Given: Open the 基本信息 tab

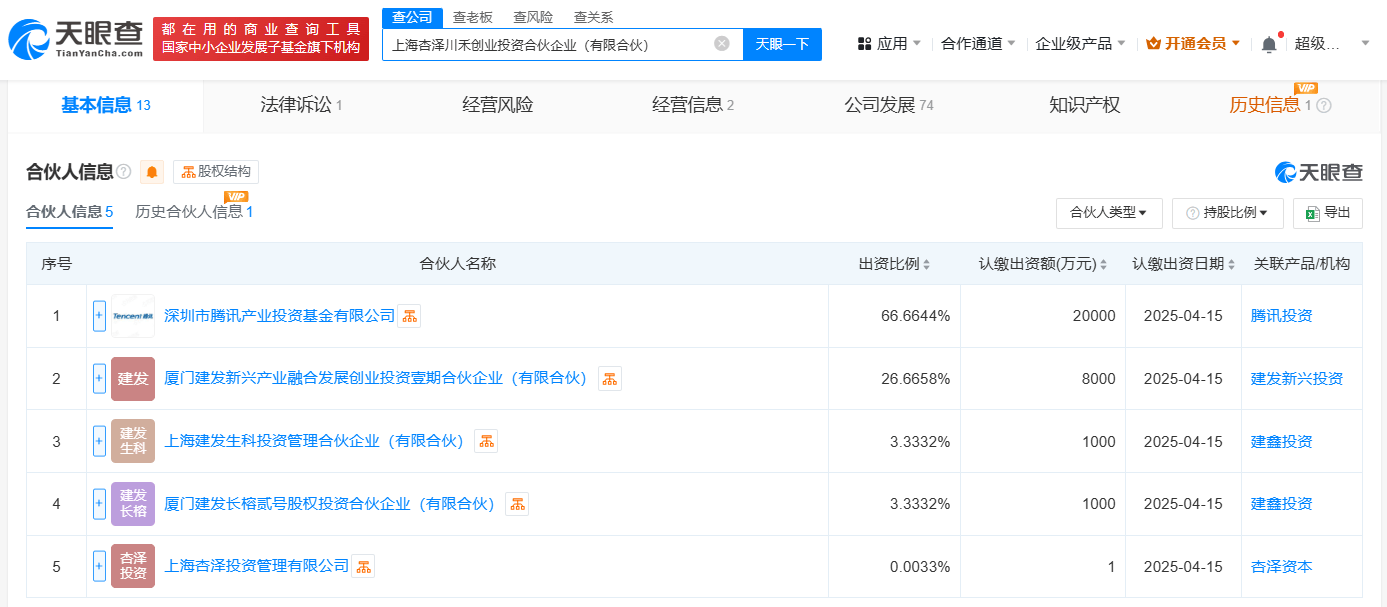Looking at the screenshot, I should tap(105, 105).
